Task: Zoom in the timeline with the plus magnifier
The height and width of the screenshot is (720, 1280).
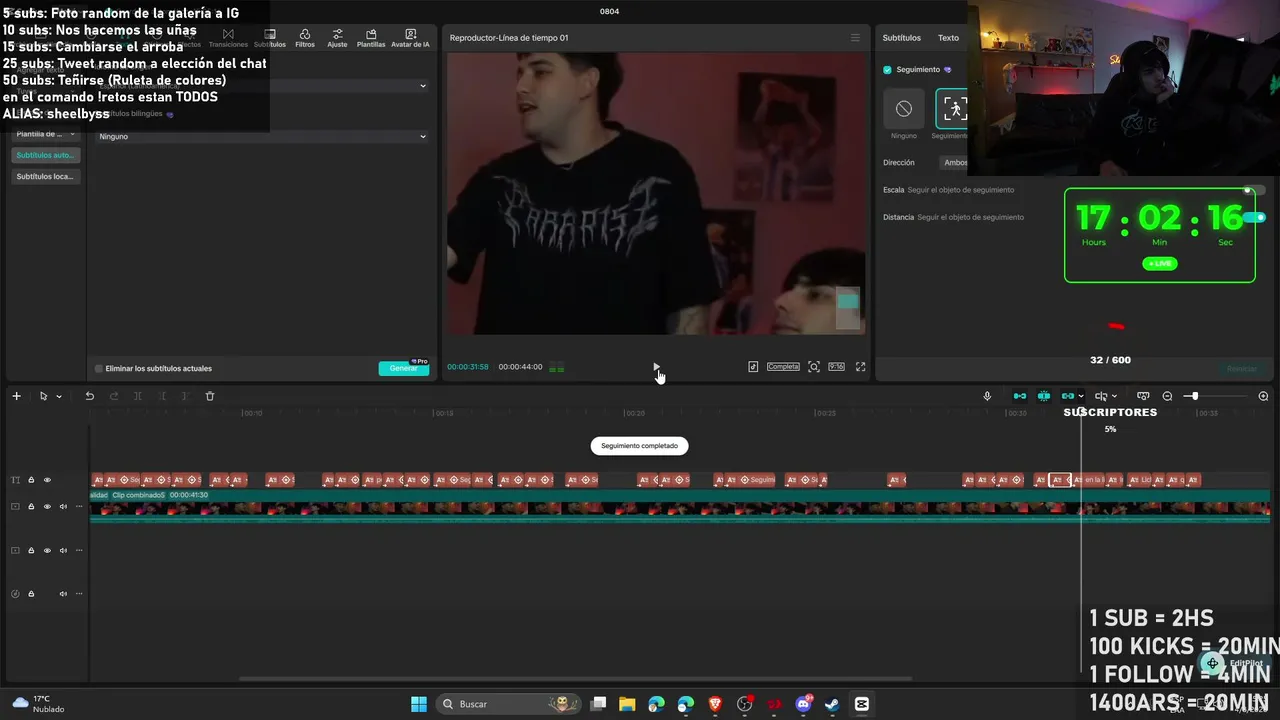Action: click(x=1263, y=396)
